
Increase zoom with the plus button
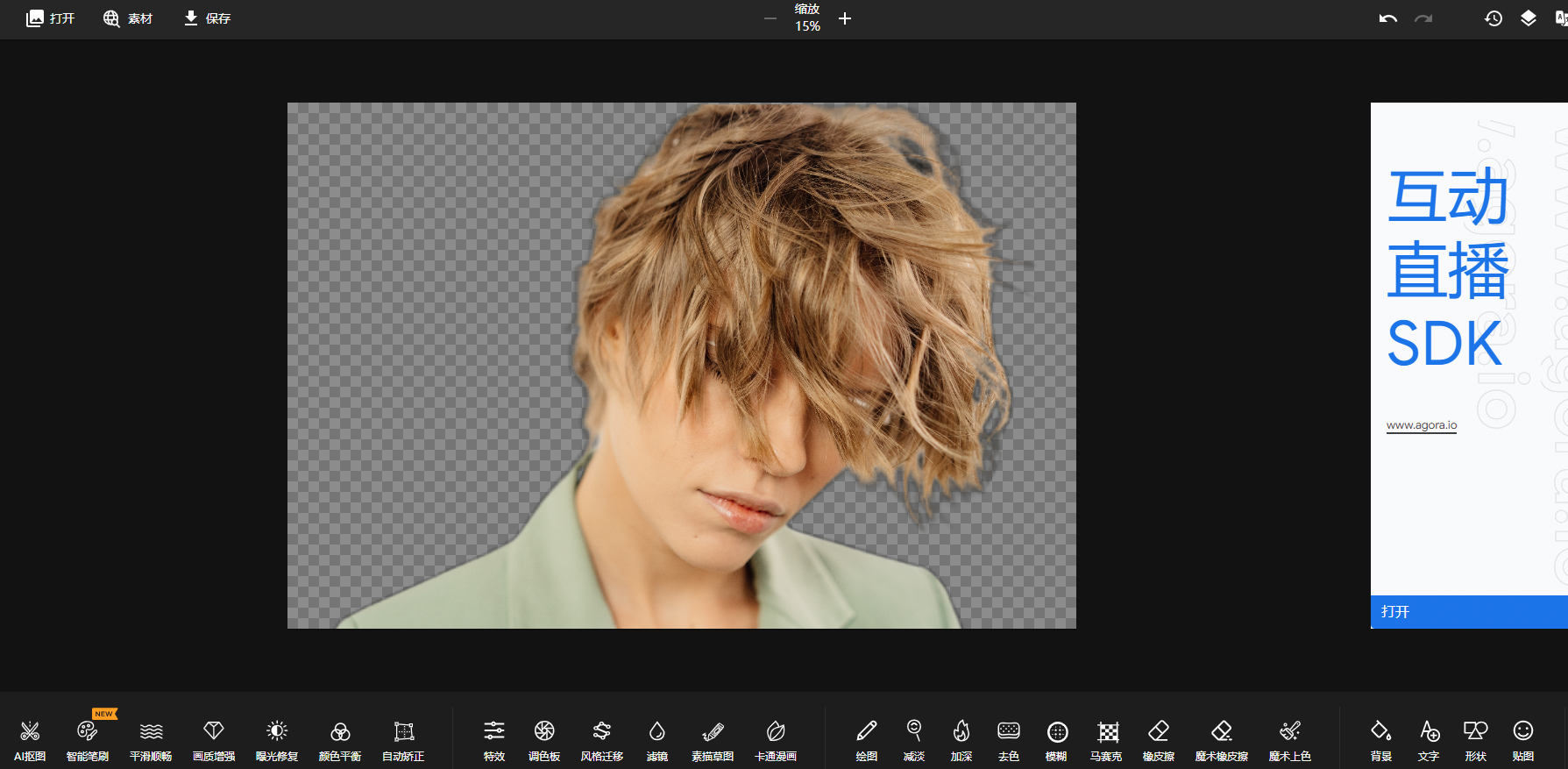[845, 18]
